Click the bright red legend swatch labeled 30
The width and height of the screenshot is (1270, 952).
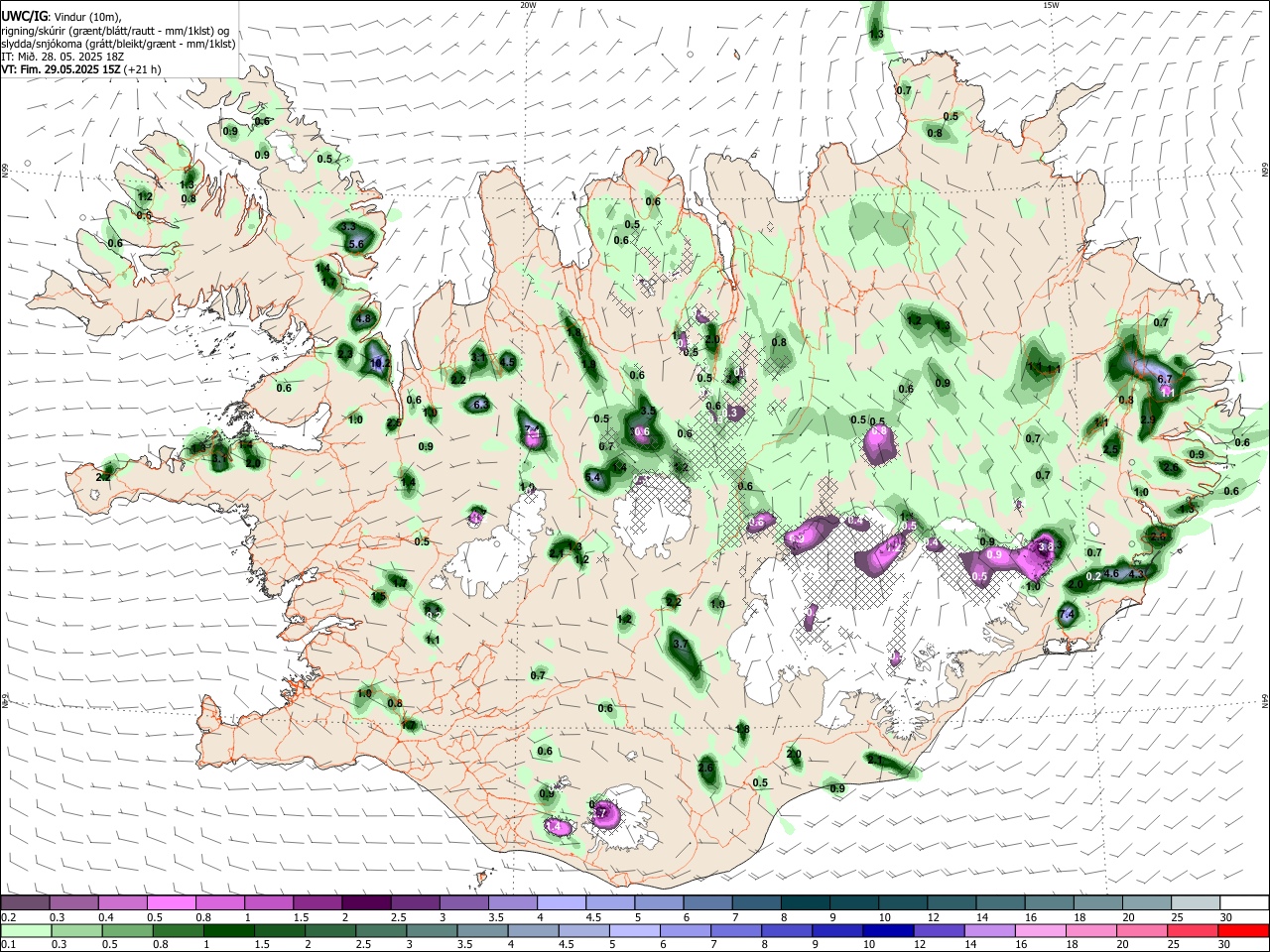[1244, 931]
